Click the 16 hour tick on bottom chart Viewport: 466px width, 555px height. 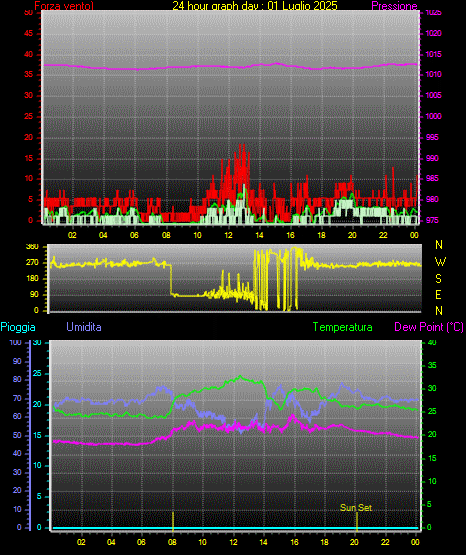[294, 542]
